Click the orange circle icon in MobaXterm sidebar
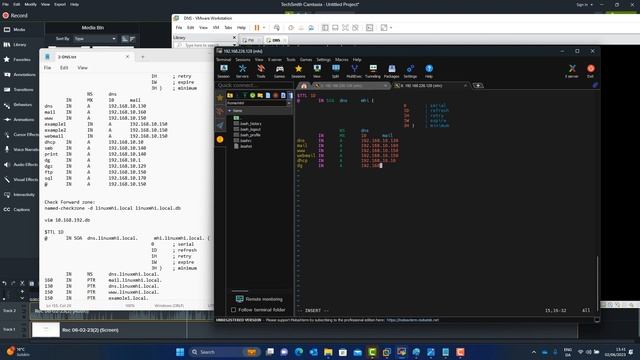The image size is (640, 360). point(220,140)
